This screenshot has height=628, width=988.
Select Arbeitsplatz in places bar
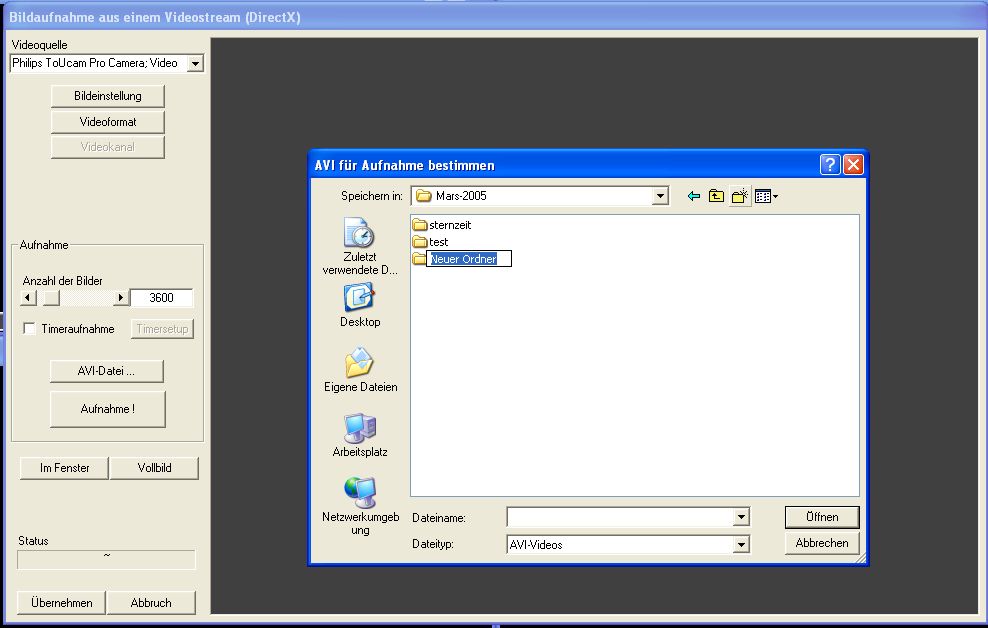tap(360, 435)
